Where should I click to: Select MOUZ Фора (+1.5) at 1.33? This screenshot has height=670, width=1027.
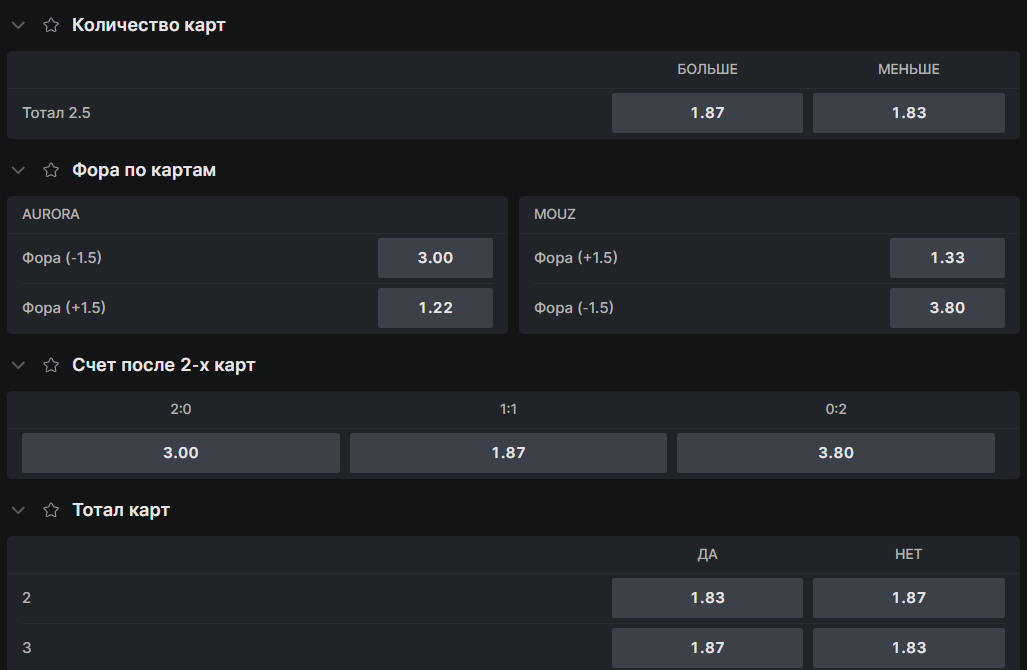point(947,258)
